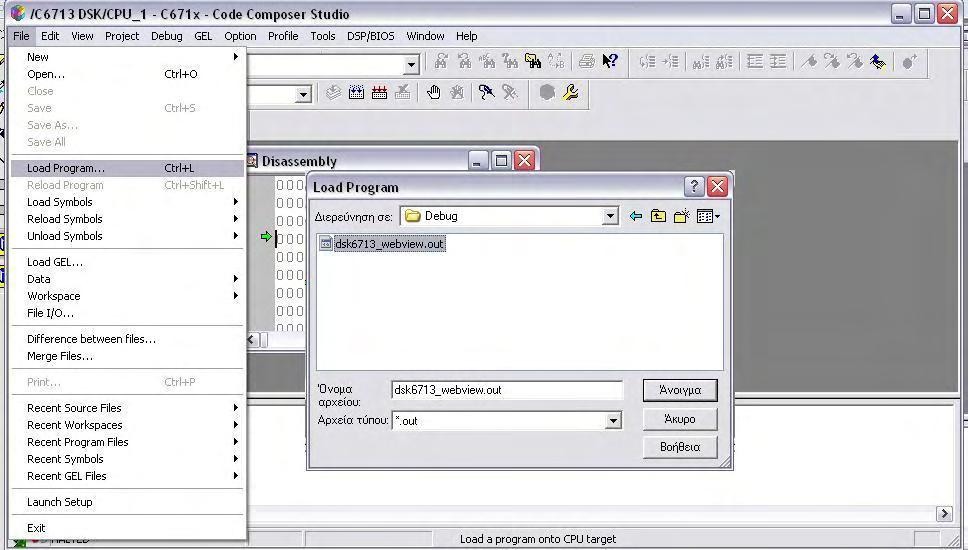Click the blue Toggle Probe Point icon
Image resolution: width=968 pixels, height=550 pixels.
486,93
